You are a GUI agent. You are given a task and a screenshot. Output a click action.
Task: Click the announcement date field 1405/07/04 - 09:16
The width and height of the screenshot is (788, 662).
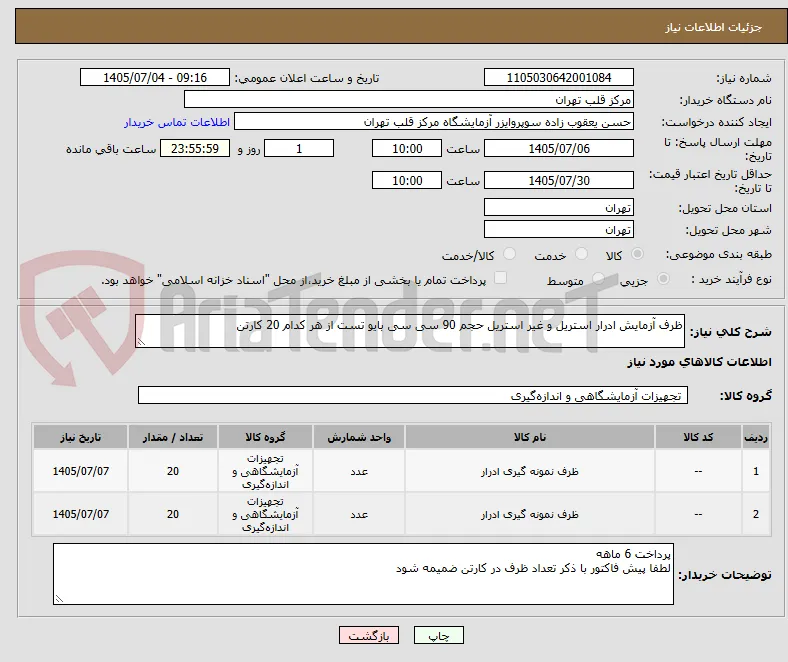click(x=155, y=77)
